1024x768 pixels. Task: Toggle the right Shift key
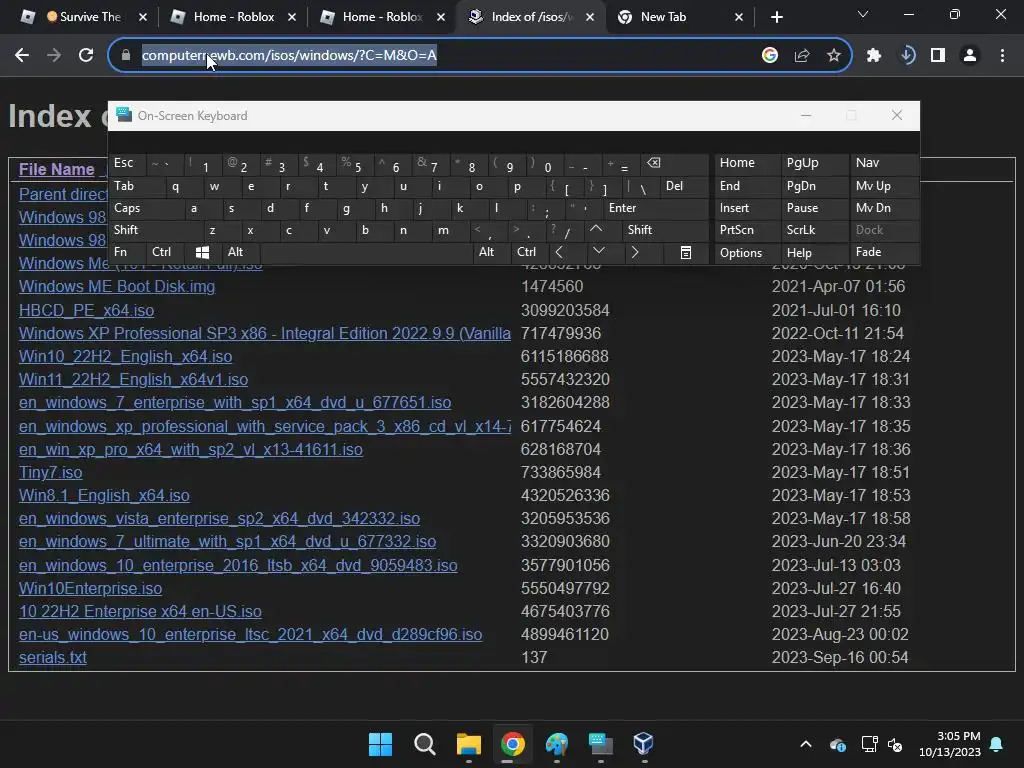tap(664, 231)
